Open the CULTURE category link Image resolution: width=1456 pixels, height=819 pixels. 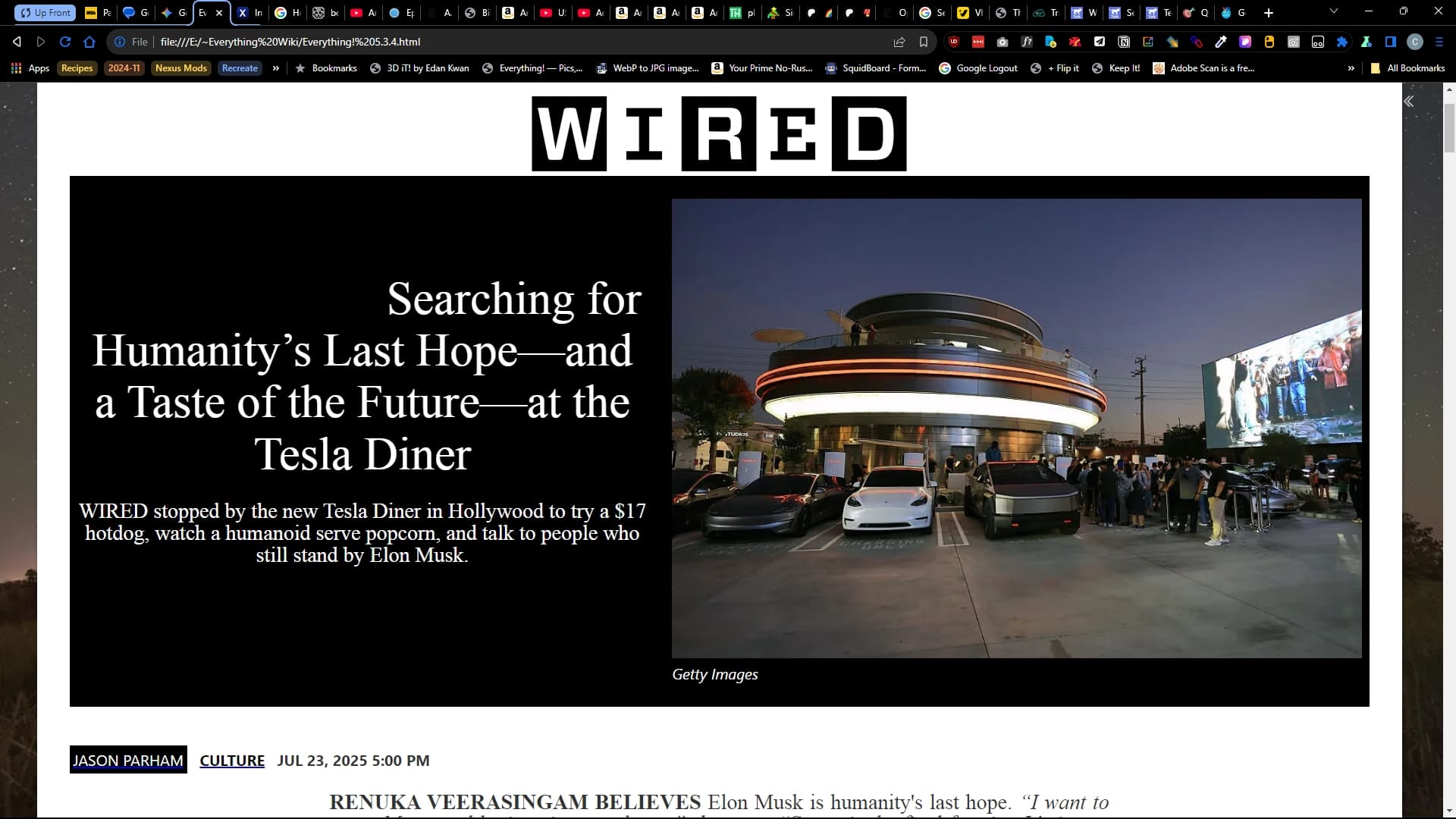pos(232,761)
